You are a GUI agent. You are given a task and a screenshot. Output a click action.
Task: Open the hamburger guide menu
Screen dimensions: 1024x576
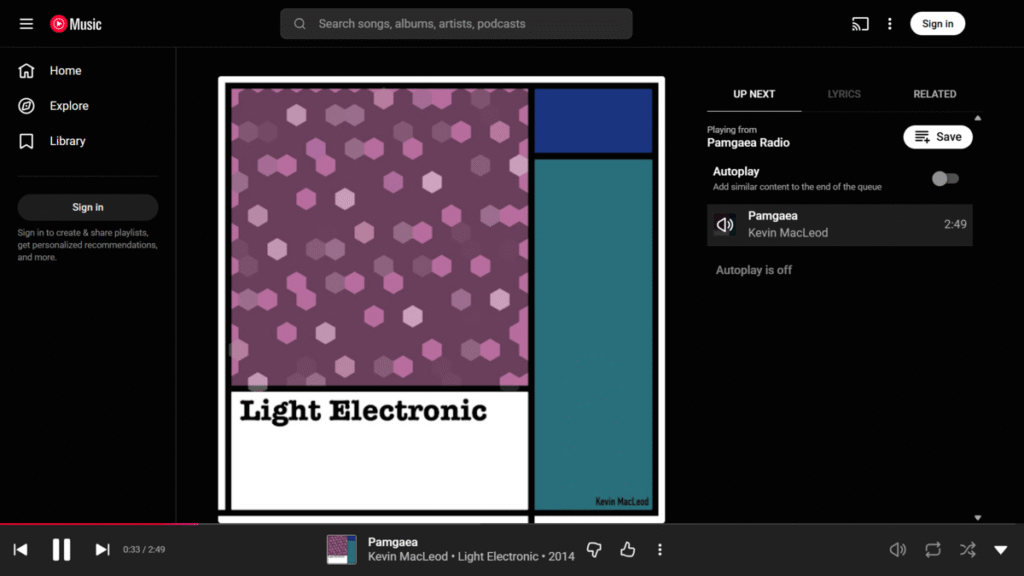coord(26,24)
